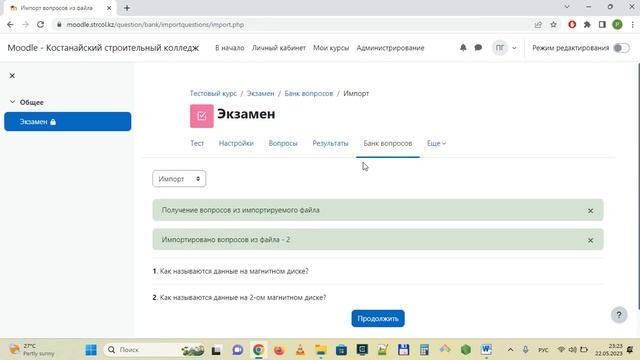The width and height of the screenshot is (640, 360).
Task: Expand the user menu chevron beside ПГ
Action: click(514, 48)
